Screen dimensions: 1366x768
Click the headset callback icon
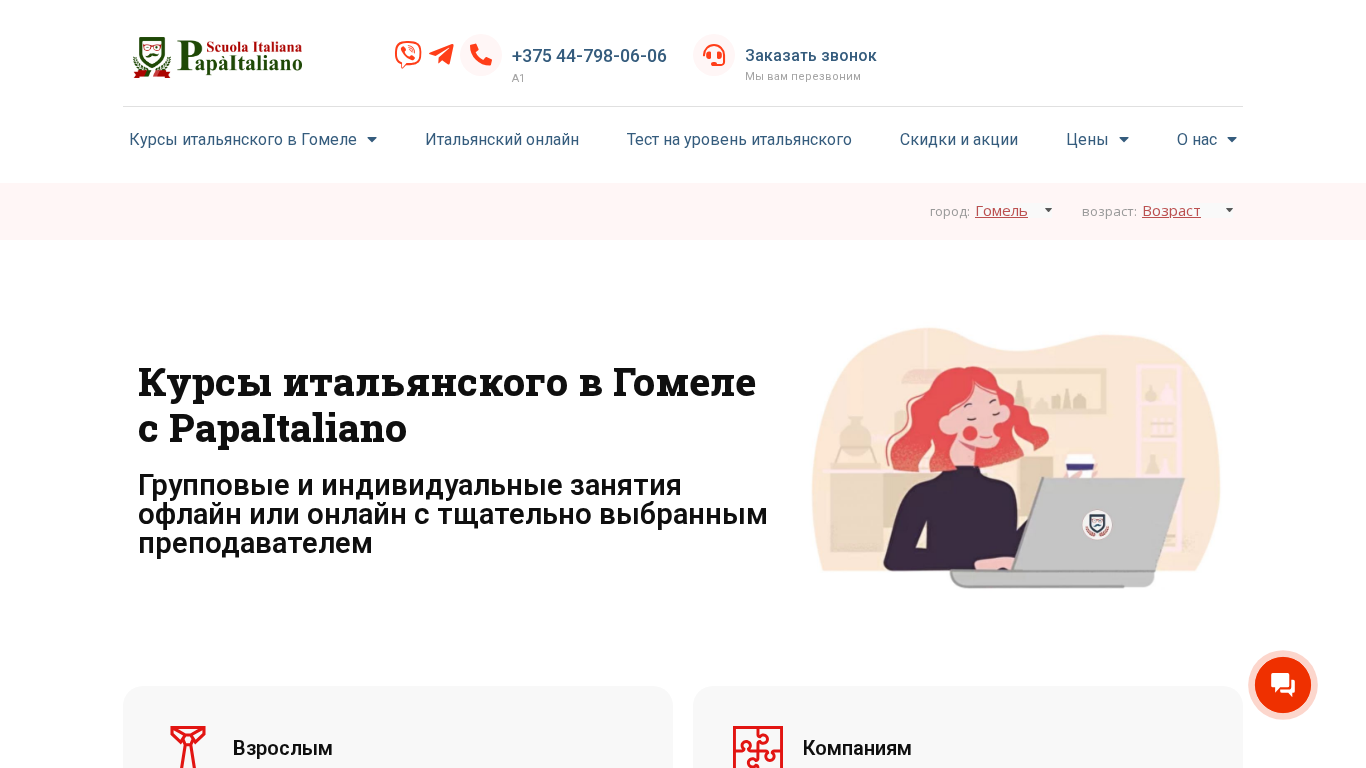(x=714, y=55)
